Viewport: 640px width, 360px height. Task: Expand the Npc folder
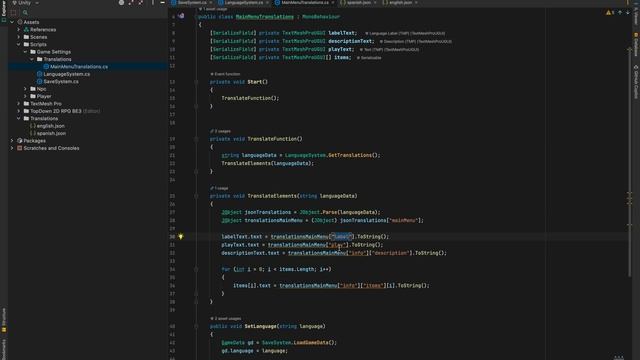point(25,89)
